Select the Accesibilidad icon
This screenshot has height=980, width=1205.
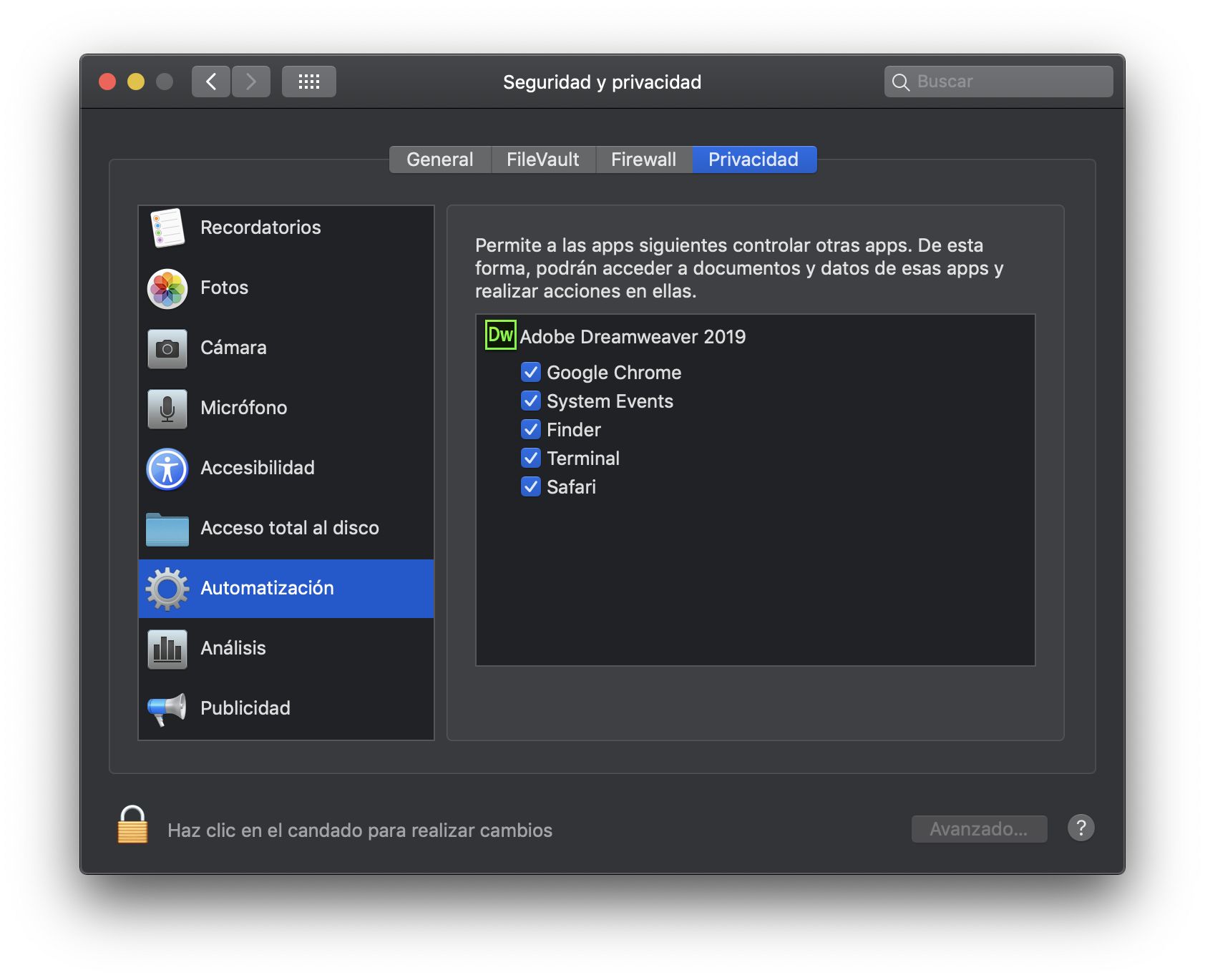click(166, 468)
